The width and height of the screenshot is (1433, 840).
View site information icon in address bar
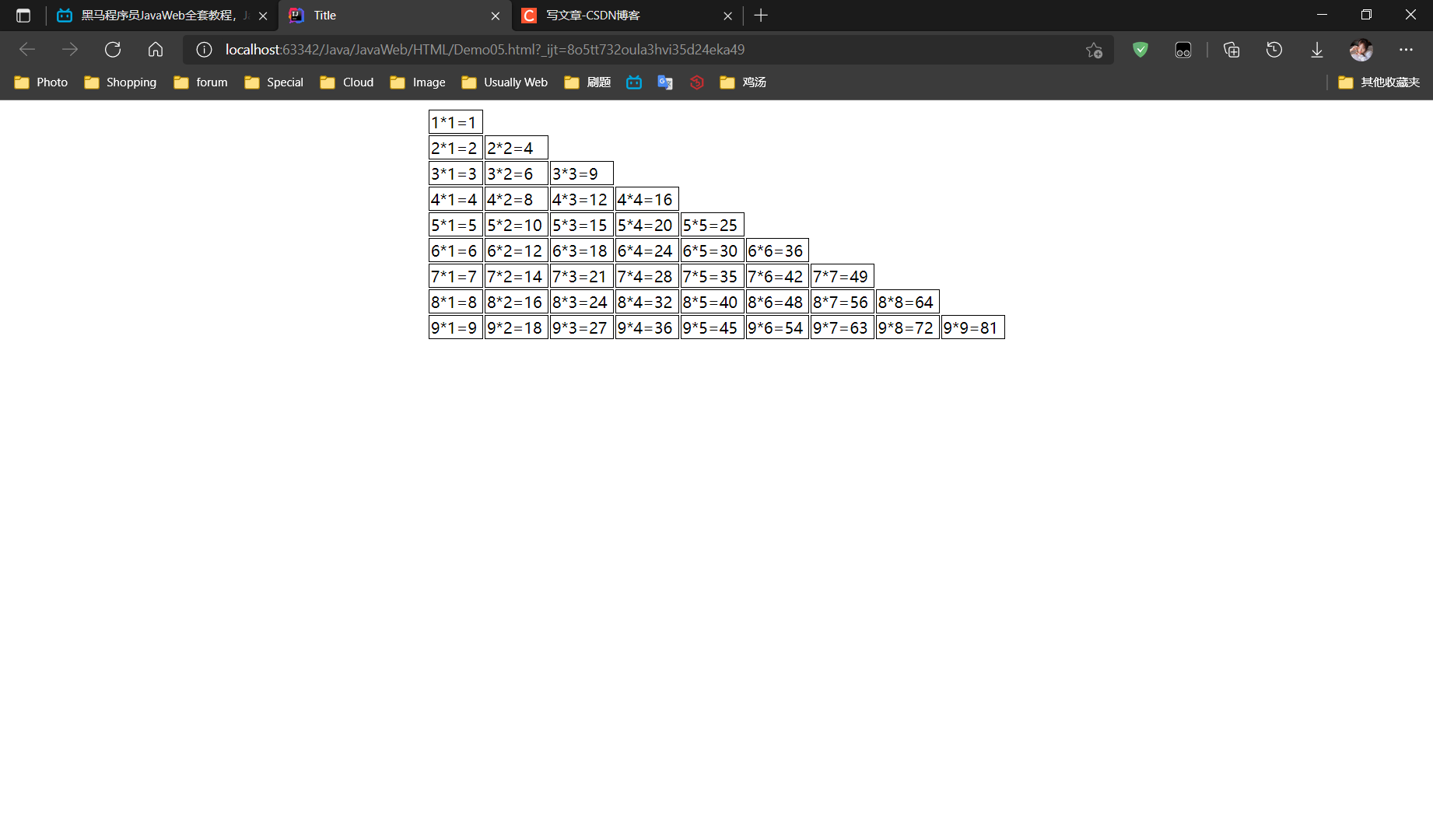[x=204, y=50]
